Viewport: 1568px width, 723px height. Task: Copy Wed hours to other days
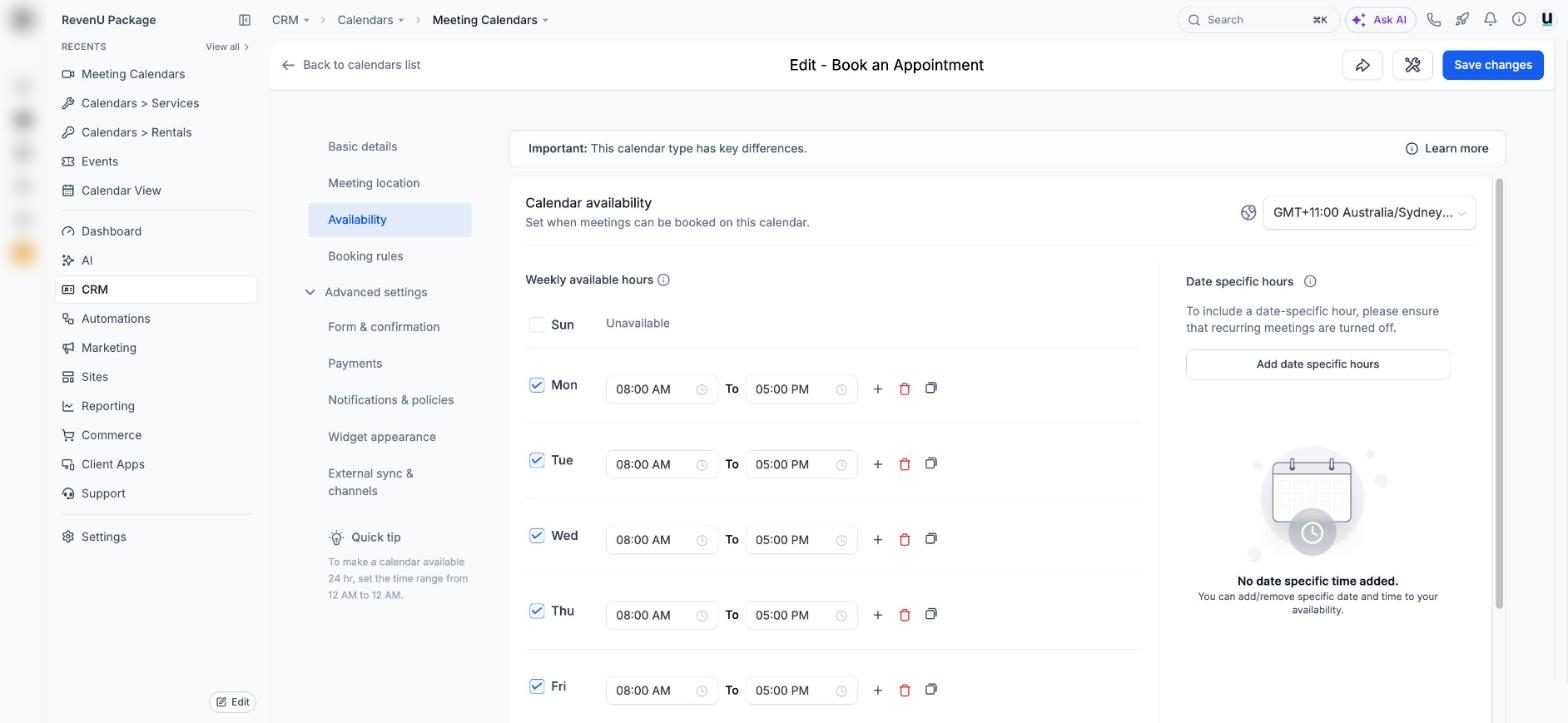(931, 539)
